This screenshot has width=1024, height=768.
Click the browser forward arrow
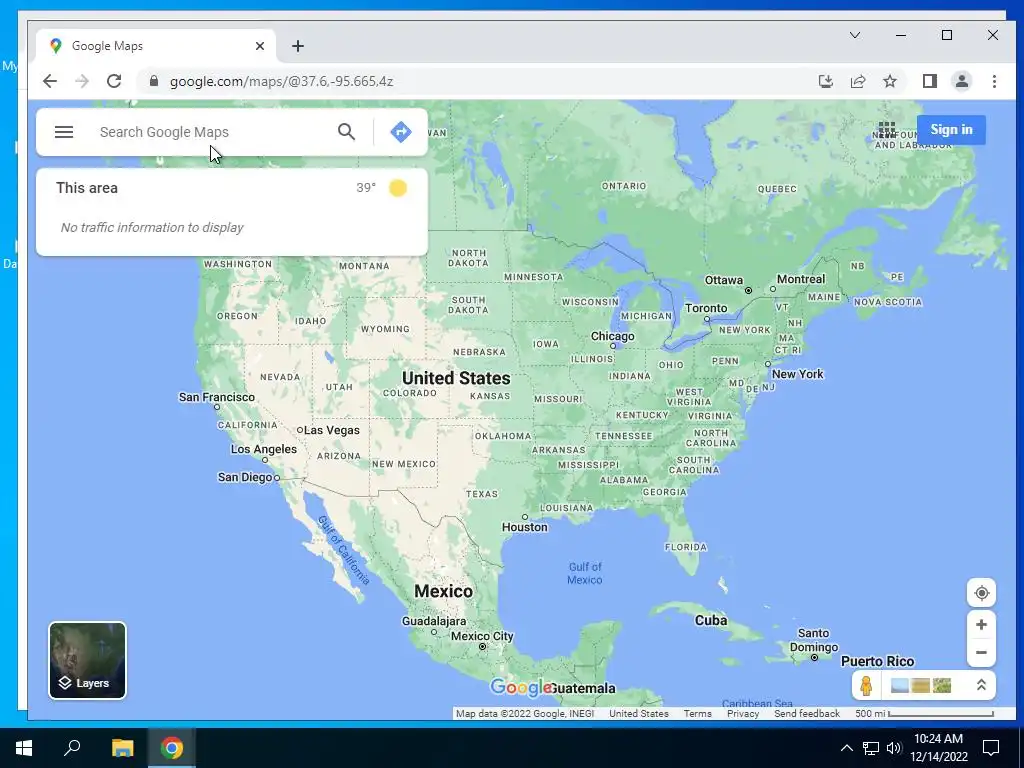coord(82,81)
